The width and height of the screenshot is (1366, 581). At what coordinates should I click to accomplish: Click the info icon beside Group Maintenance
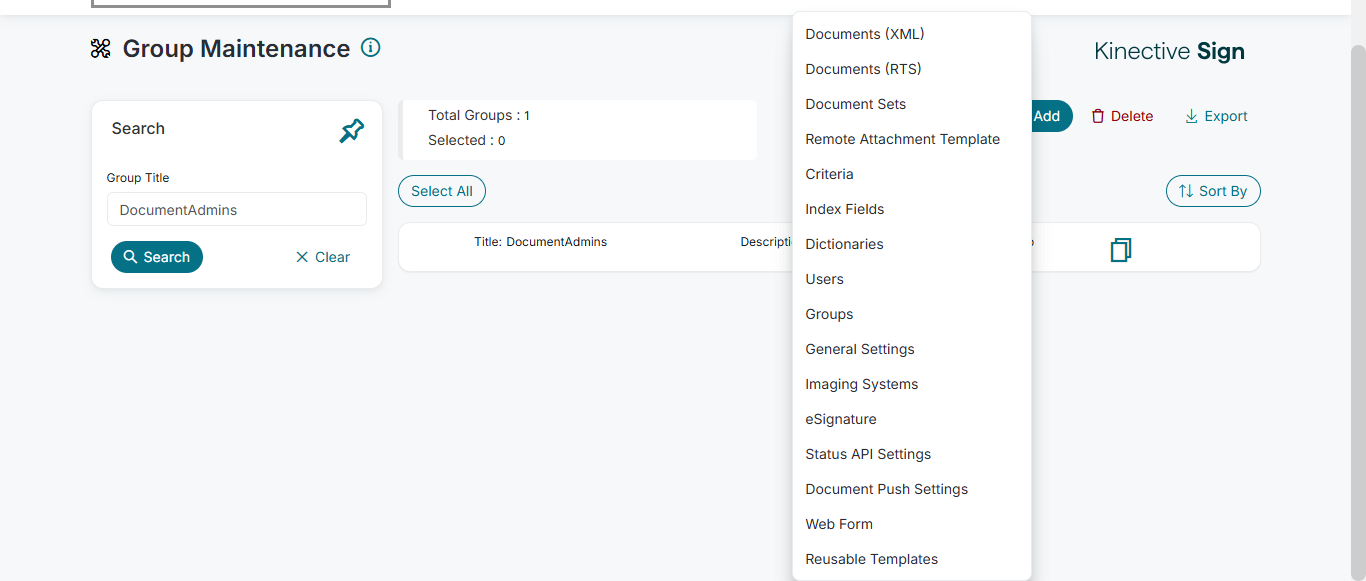(x=371, y=48)
